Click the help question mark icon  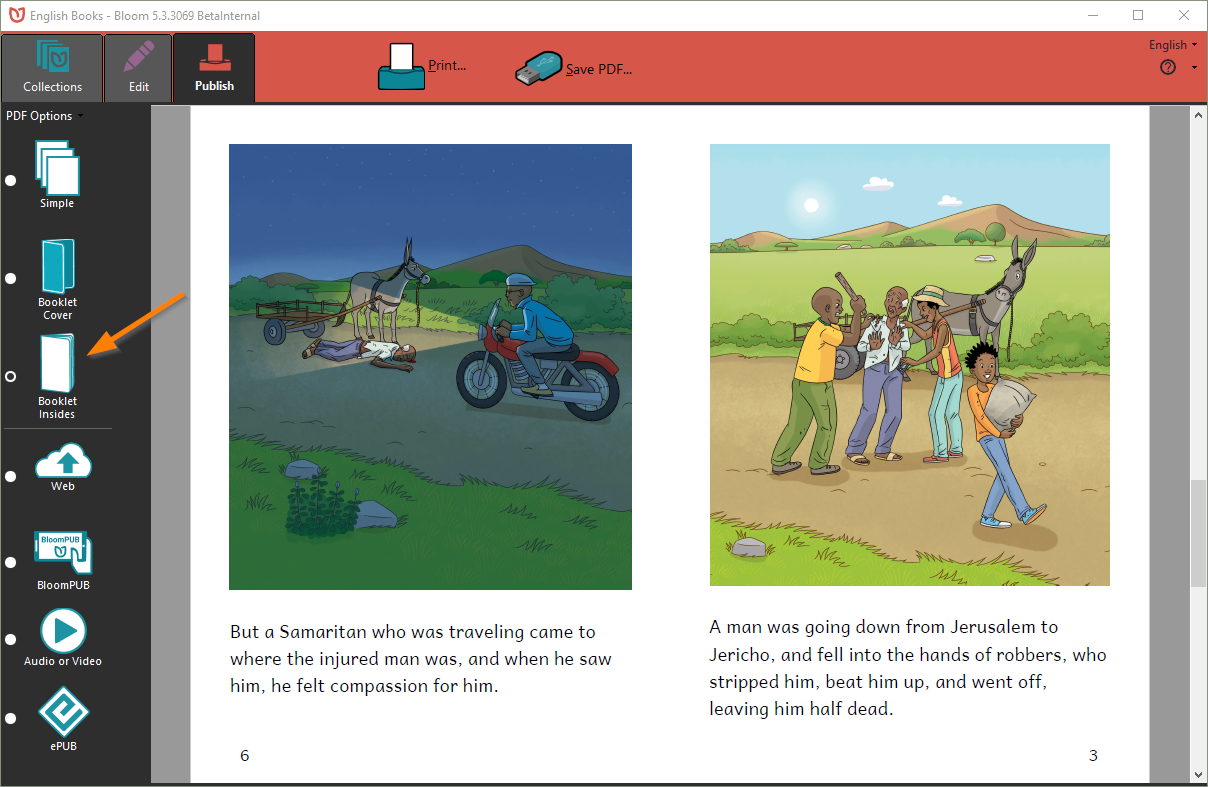[x=1167, y=67]
